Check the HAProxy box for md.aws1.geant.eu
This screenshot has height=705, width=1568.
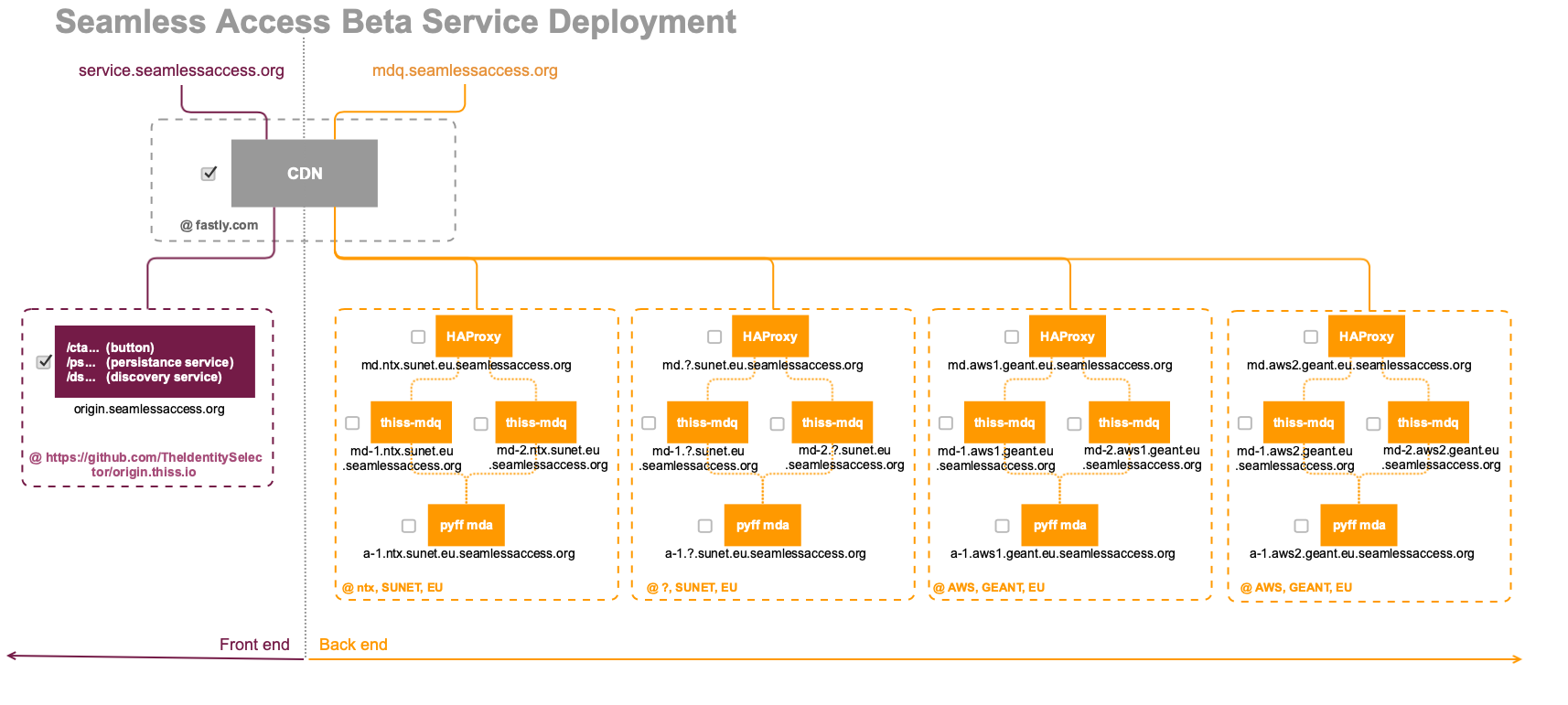(x=1012, y=336)
